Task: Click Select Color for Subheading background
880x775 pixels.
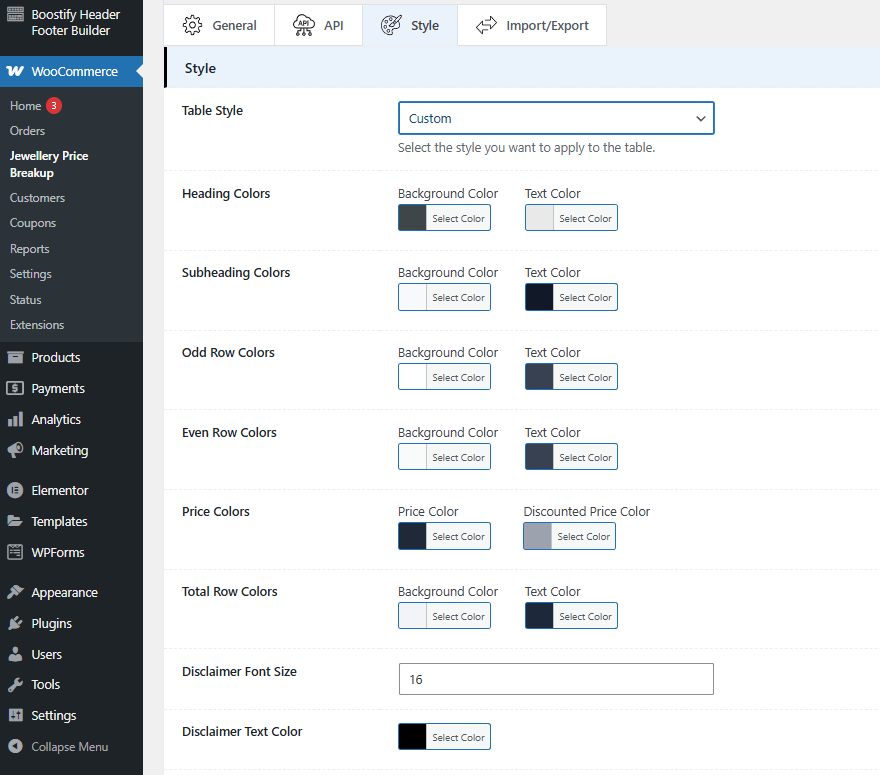Action: pyautogui.click(x=458, y=297)
